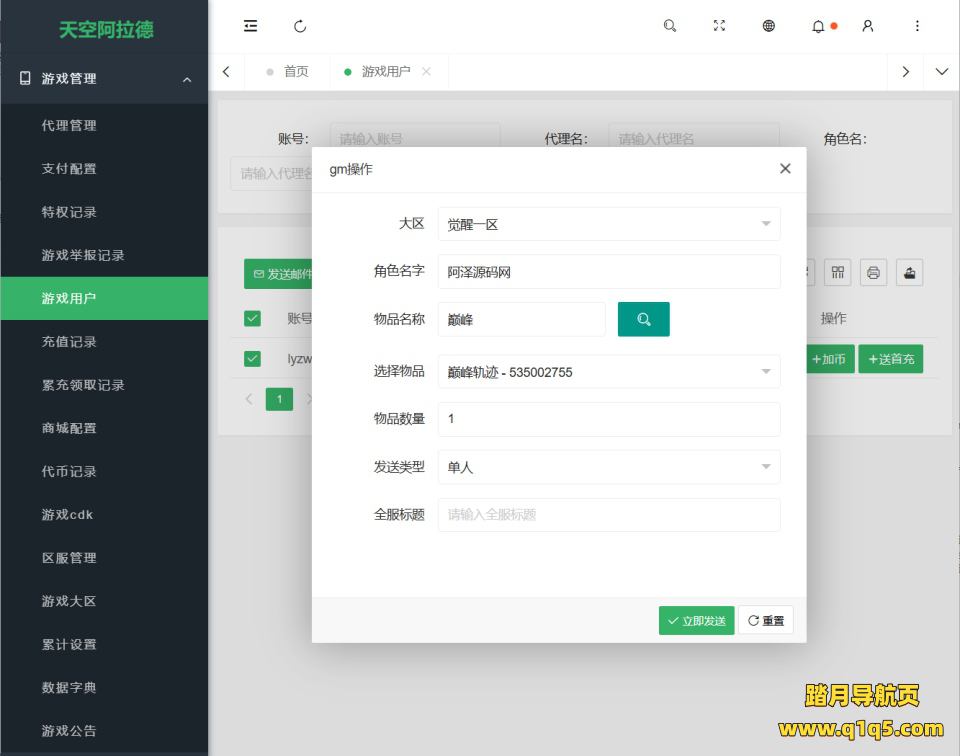Uncheck the lyzw row checkbox
This screenshot has height=756, width=960.
pos(252,358)
